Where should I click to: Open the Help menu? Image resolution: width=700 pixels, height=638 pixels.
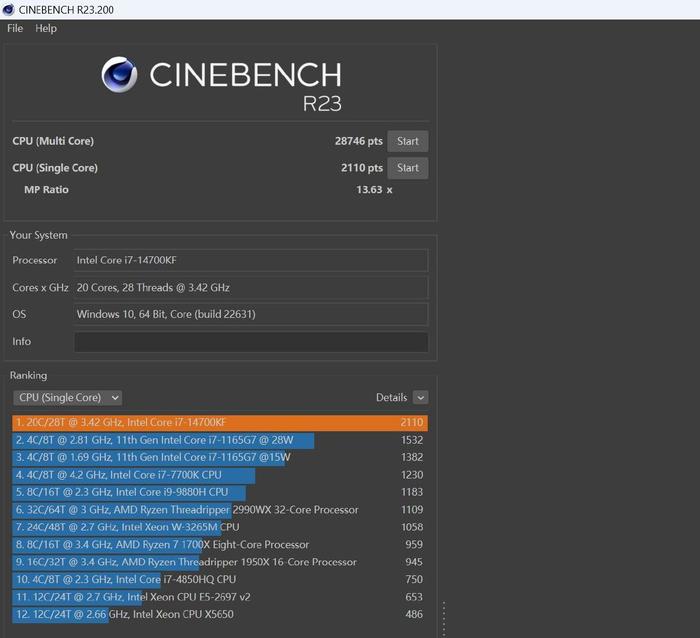pos(46,28)
